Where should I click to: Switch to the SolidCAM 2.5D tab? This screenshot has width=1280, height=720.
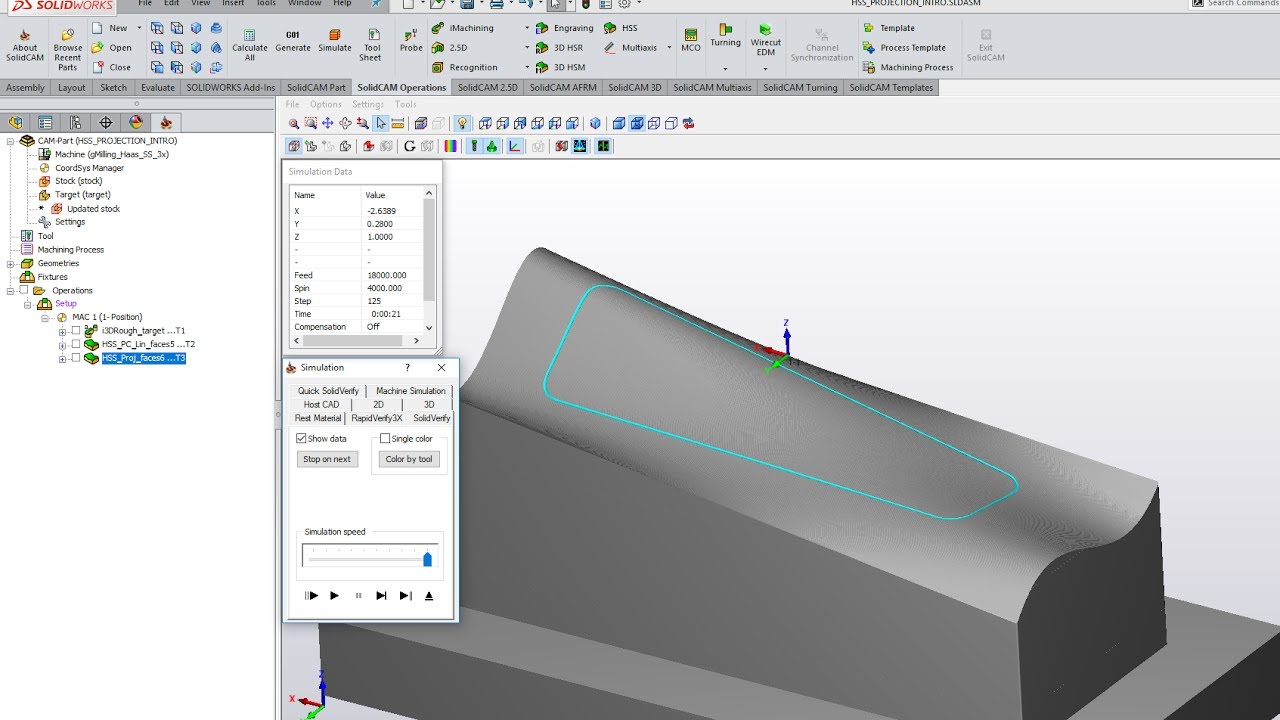click(488, 88)
